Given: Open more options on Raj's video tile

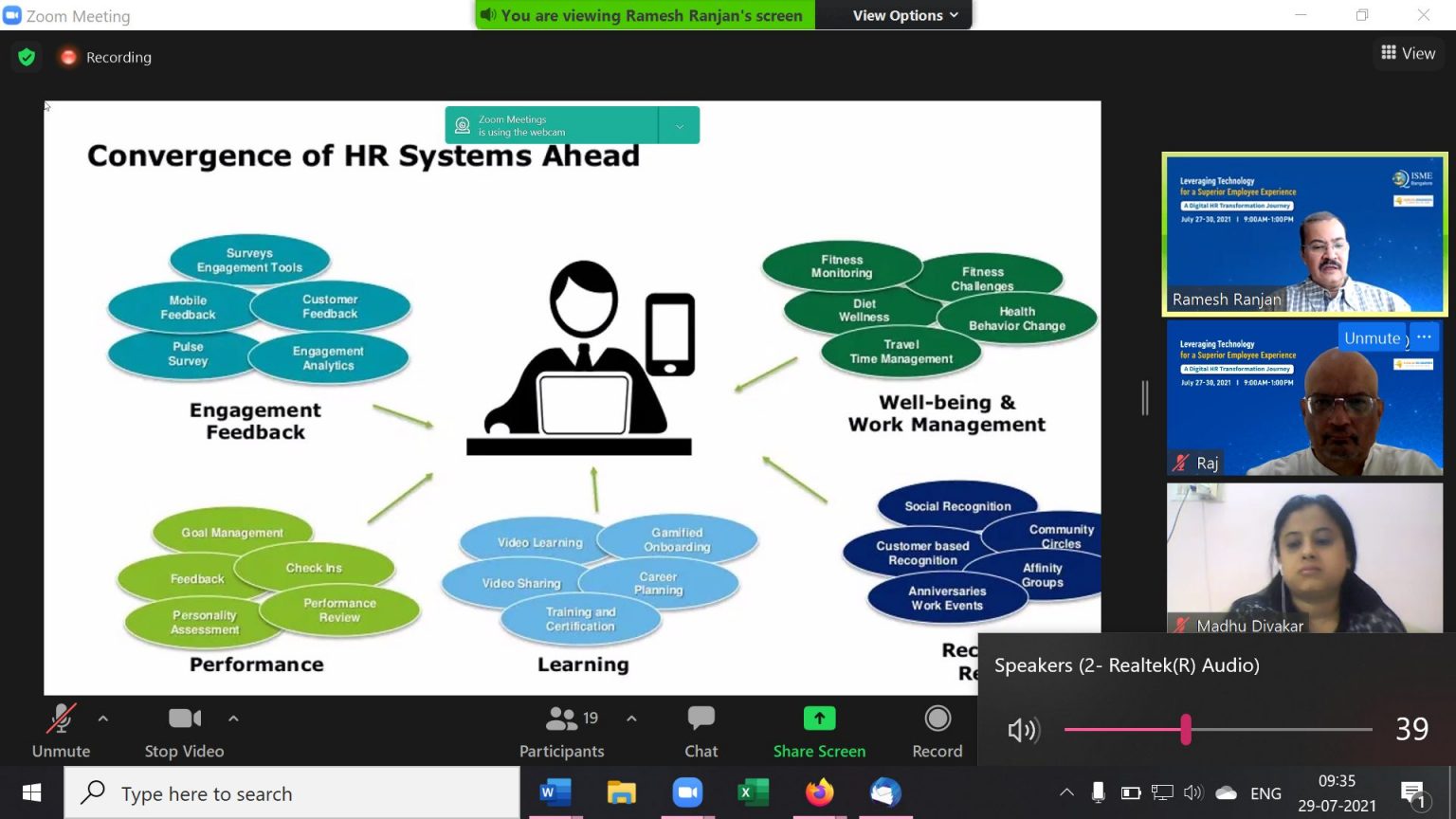Looking at the screenshot, I should (1424, 337).
